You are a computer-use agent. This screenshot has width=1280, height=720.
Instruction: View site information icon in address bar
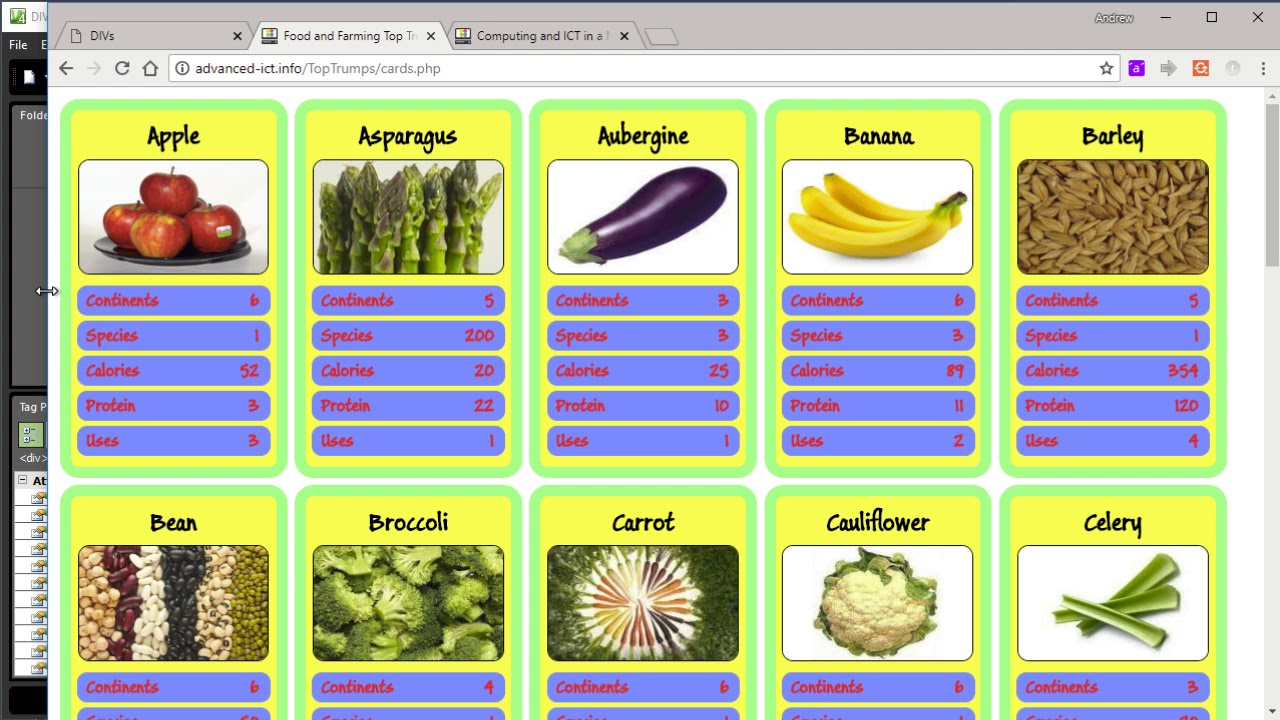182,68
